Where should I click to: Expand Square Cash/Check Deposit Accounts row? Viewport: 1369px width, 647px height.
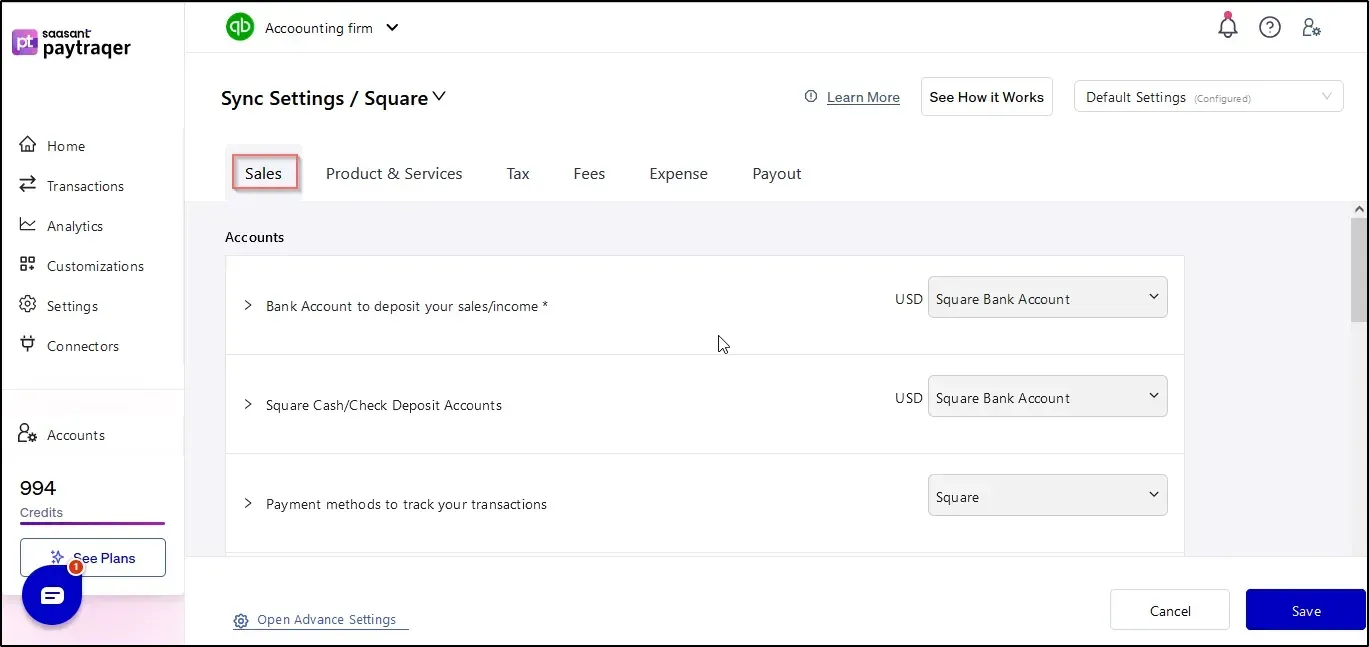(x=248, y=404)
